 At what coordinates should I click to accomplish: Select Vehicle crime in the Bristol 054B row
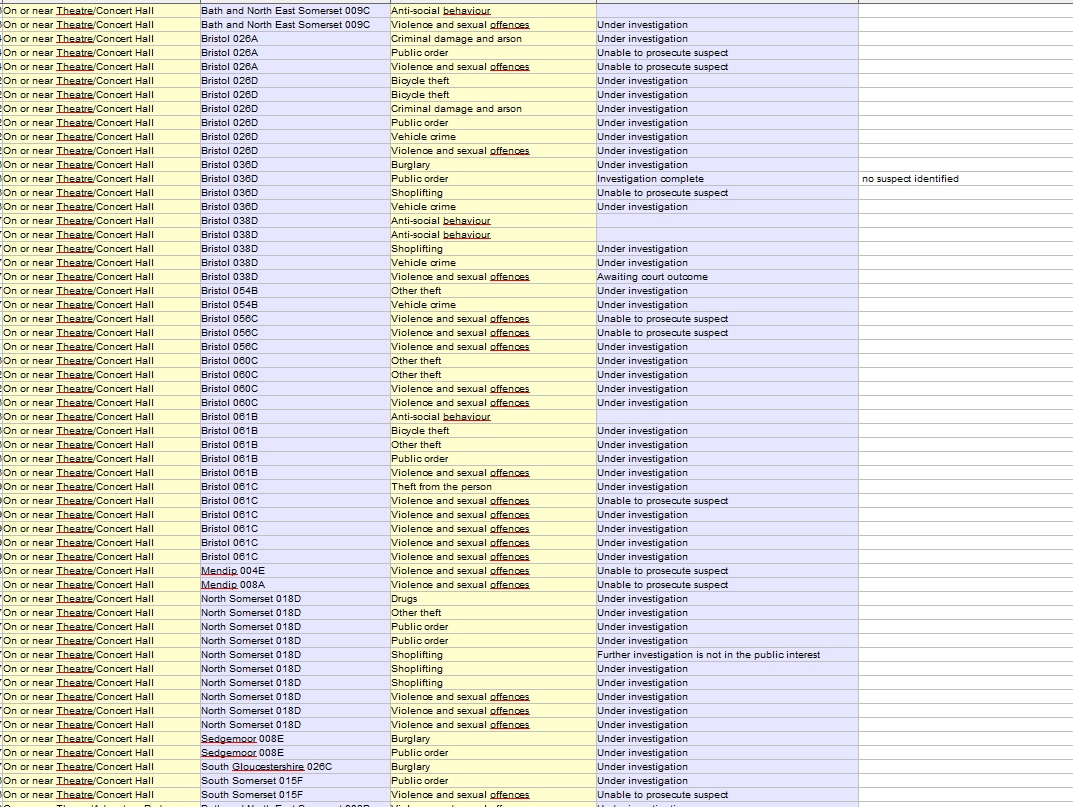423,305
